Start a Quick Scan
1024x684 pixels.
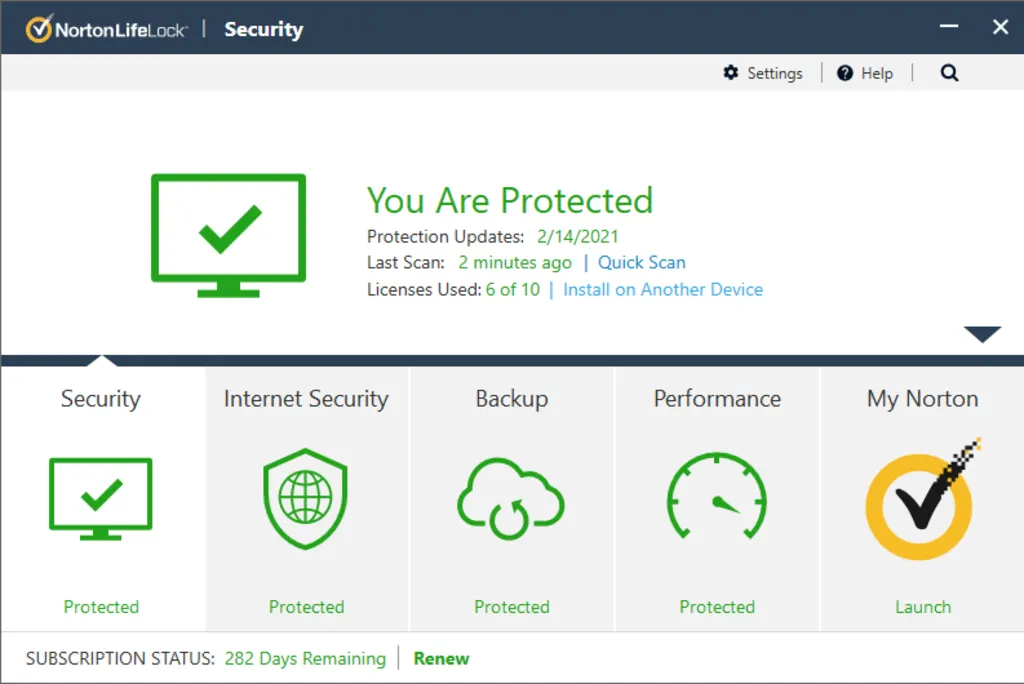pos(642,262)
